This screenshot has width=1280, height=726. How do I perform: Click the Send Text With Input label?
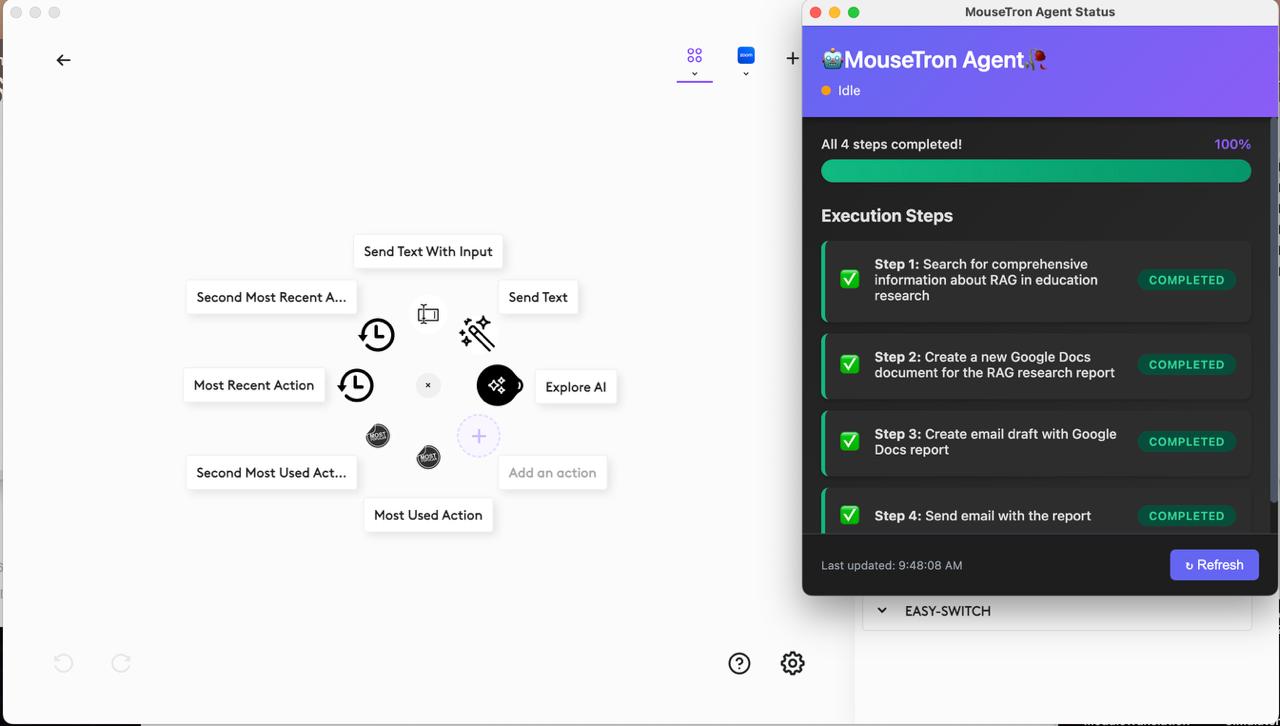click(428, 252)
